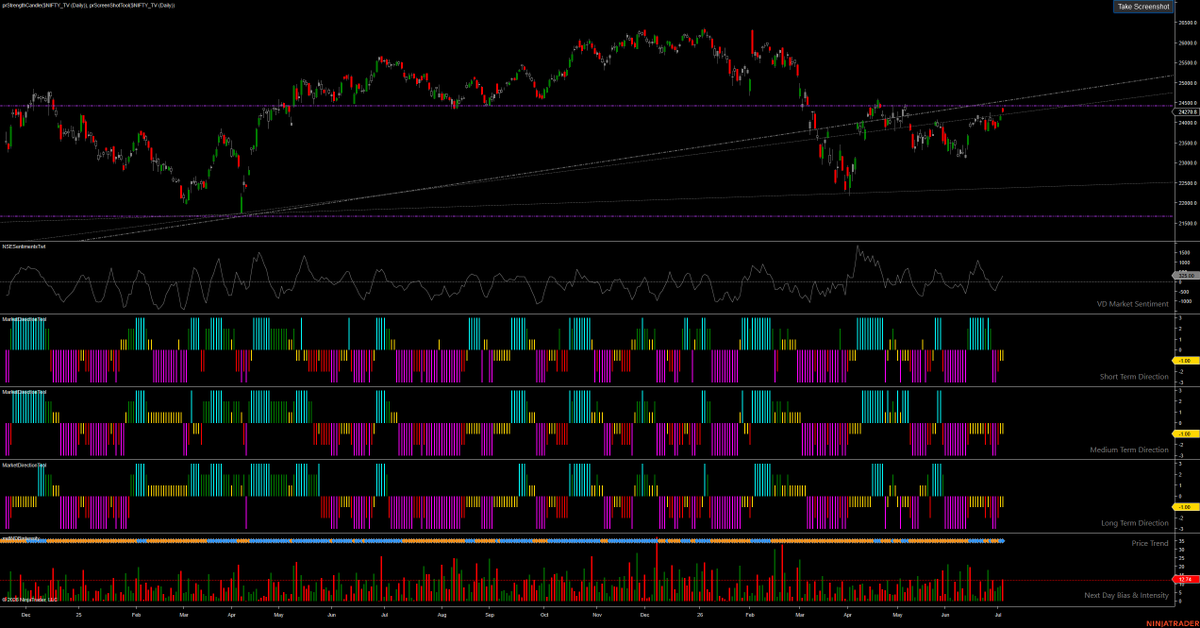This screenshot has height=628, width=1200.
Task: Click the current price marker 24270
Action: click(1185, 112)
